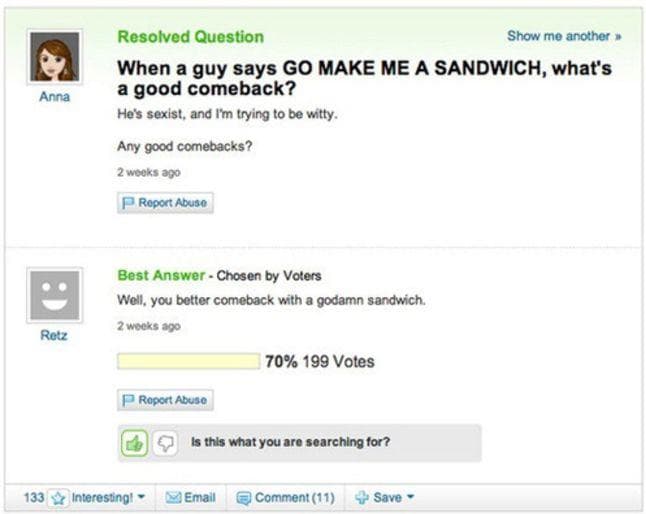The height and width of the screenshot is (514, 646).
Task: Open Retz's smiley avatar
Action: [x=54, y=295]
